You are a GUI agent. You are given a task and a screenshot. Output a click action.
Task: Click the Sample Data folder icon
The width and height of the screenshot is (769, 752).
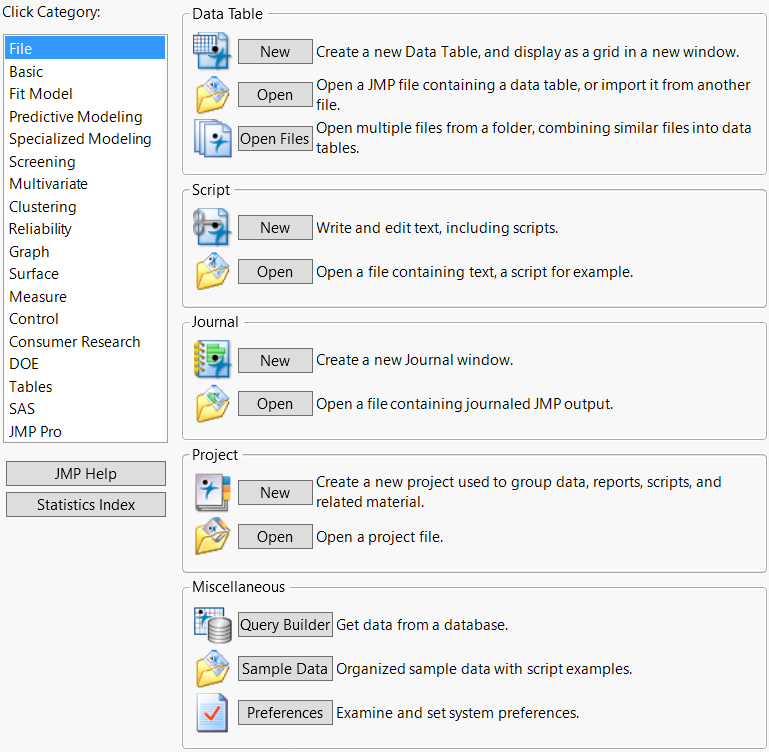pos(212,669)
